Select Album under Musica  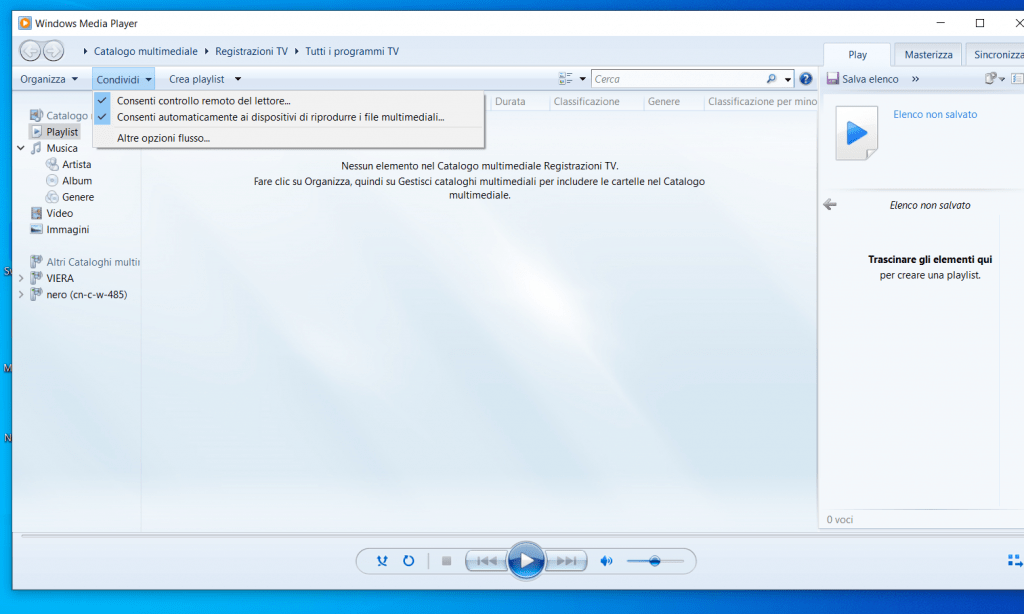[76, 181]
